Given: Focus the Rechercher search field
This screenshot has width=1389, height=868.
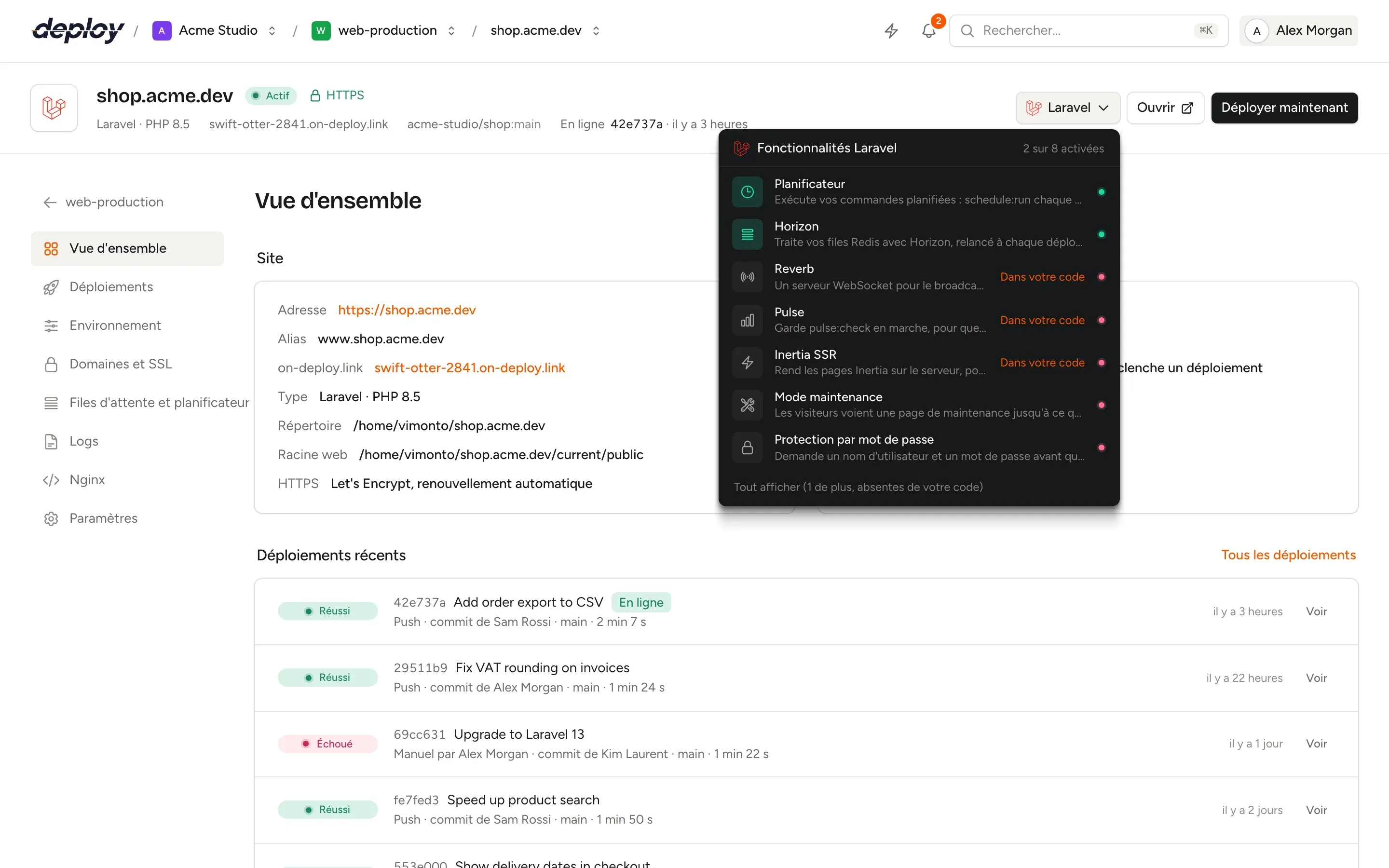Looking at the screenshot, I should [1088, 30].
